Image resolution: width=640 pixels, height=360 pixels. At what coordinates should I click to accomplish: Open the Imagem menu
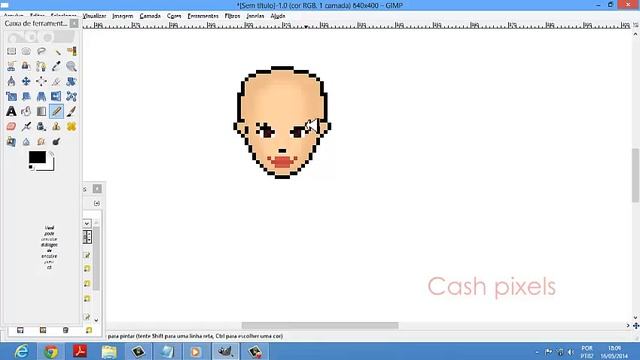[x=122, y=16]
